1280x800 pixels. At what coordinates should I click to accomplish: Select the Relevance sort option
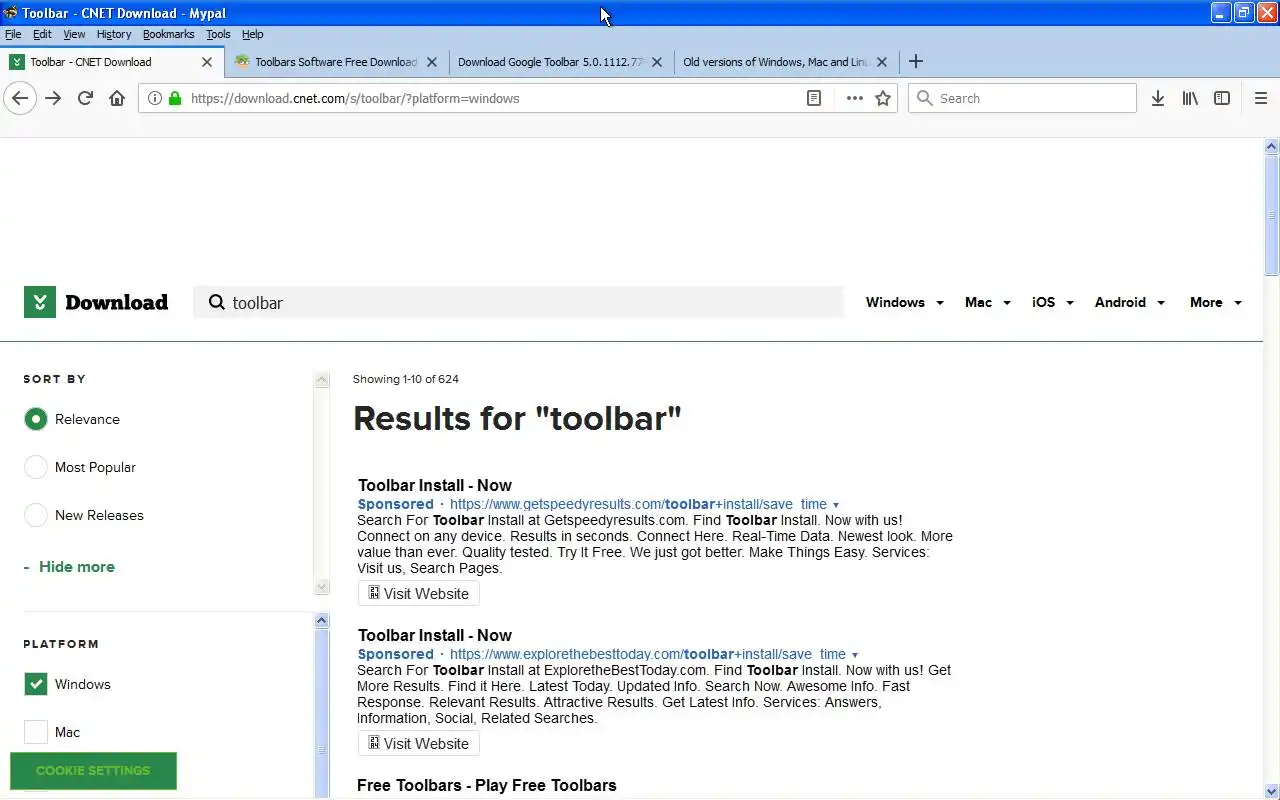(x=36, y=419)
